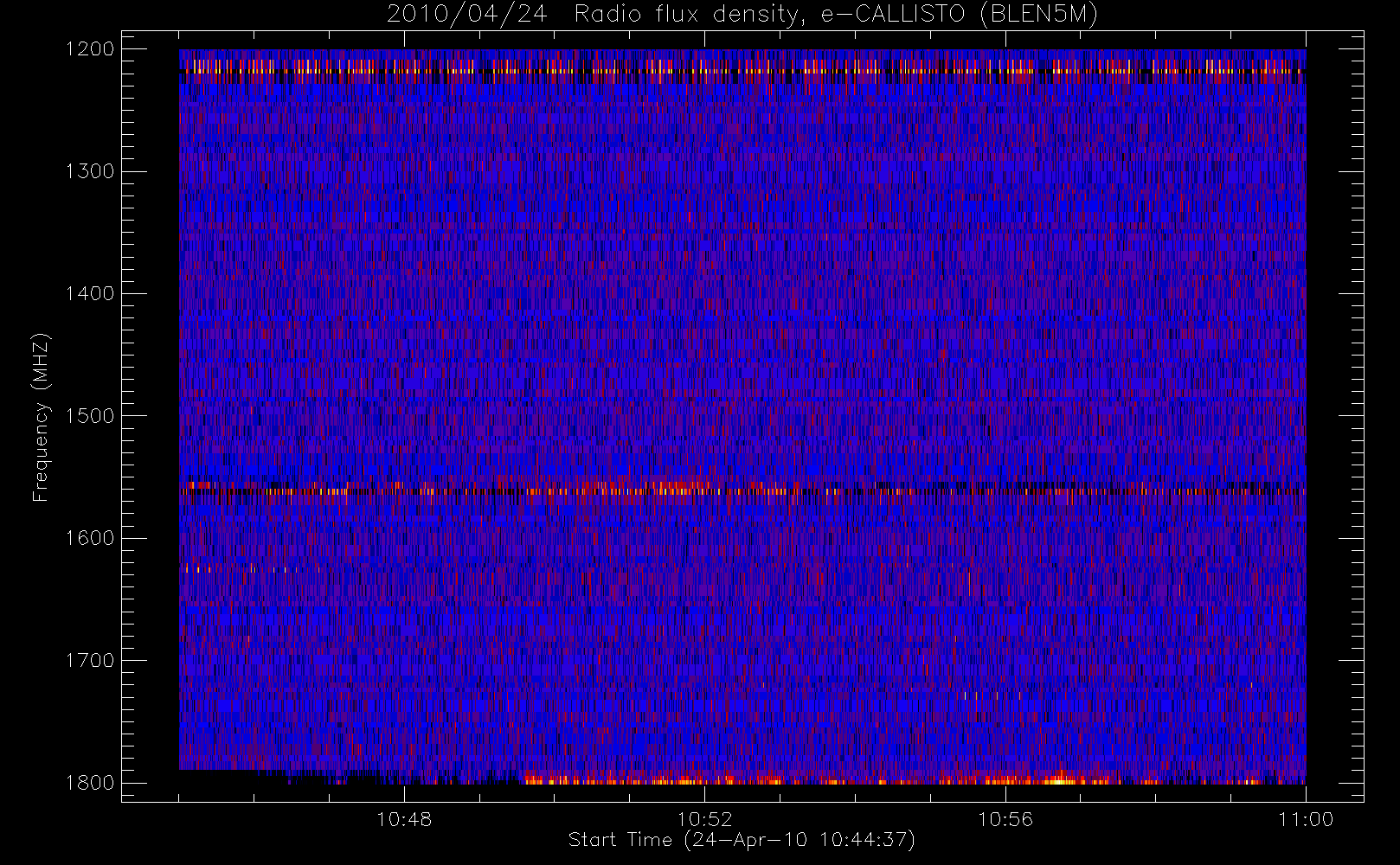Viewport: 1400px width, 865px height.
Task: Click the 10:48 time tick label
Action: (x=404, y=819)
